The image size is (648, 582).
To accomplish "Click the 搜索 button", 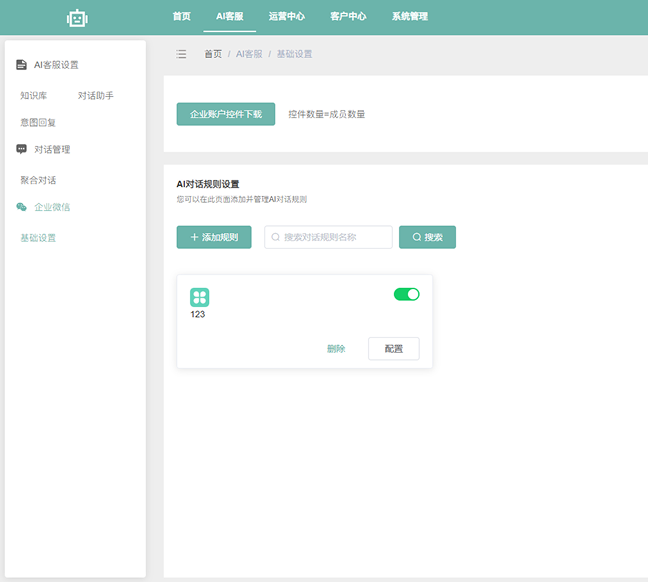I will [x=427, y=237].
